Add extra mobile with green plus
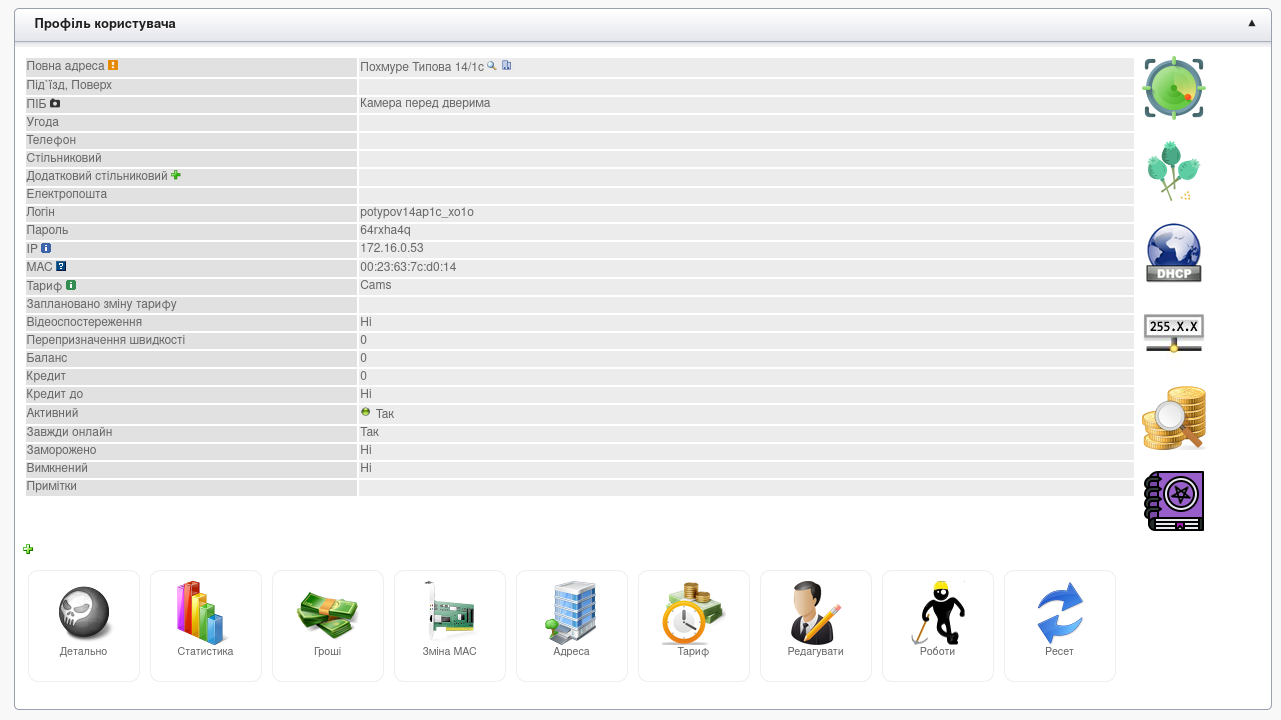This screenshot has width=1281, height=720. click(x=176, y=175)
